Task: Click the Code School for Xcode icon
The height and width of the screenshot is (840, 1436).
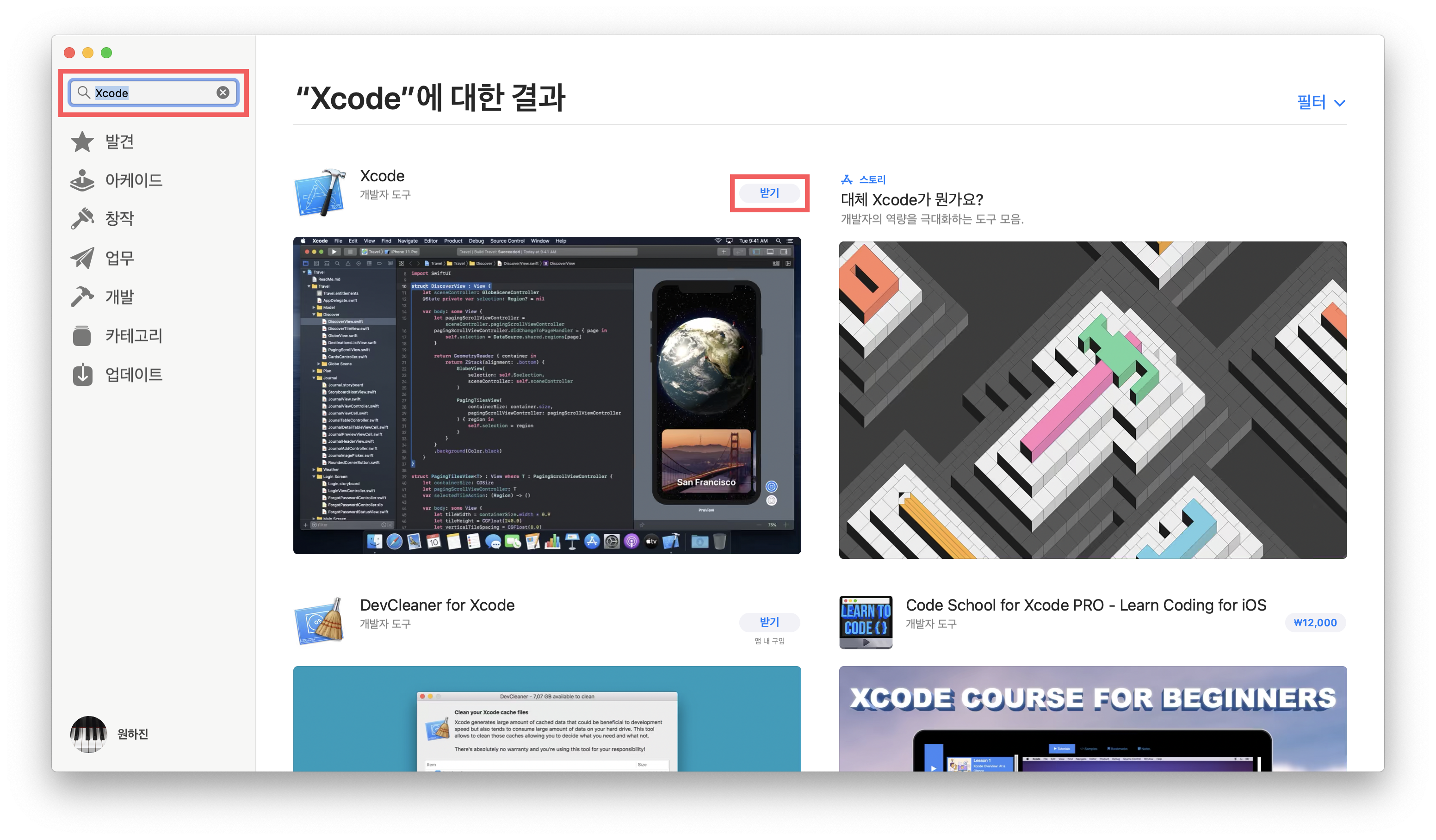Action: (x=866, y=622)
